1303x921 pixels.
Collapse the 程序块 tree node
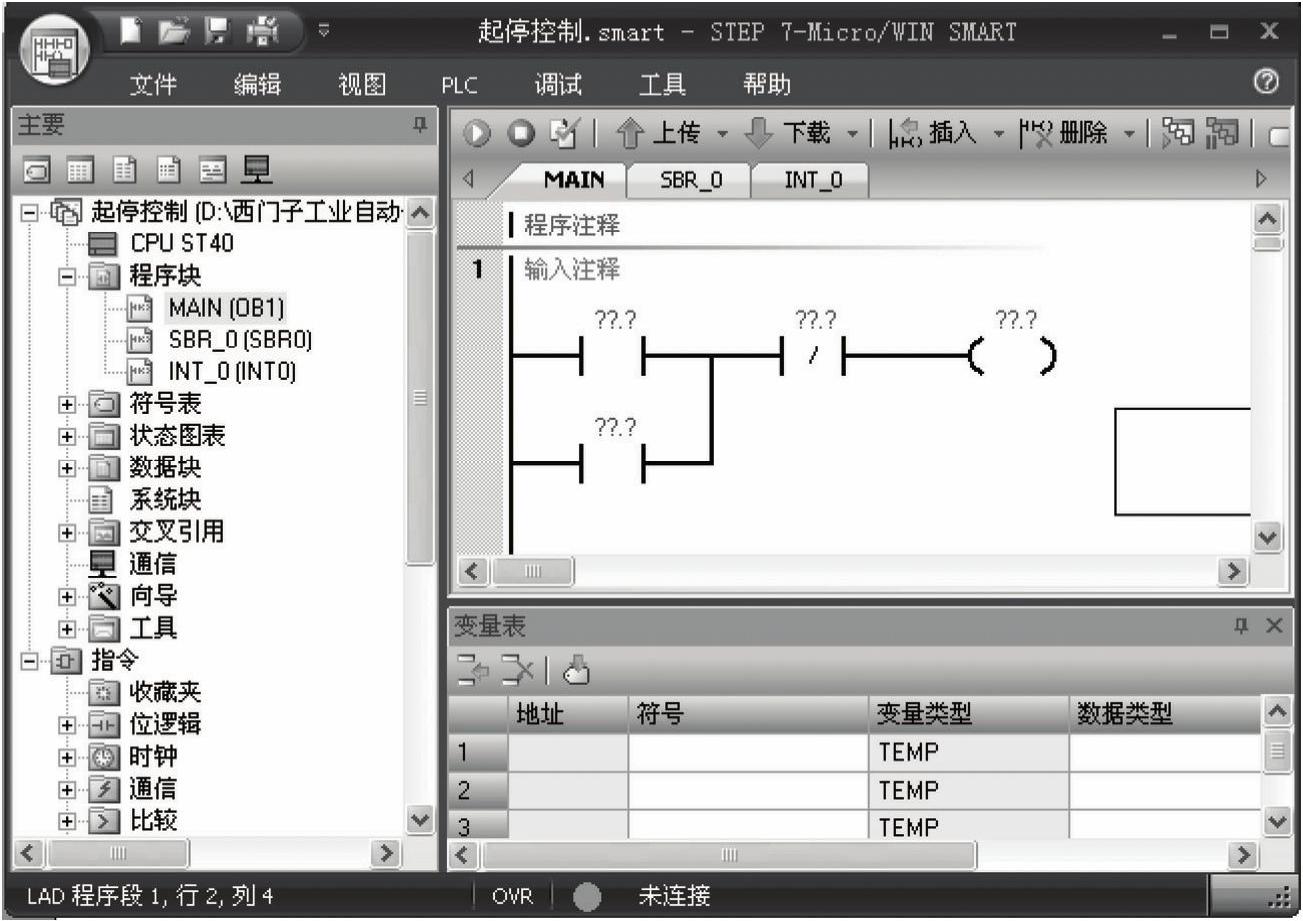pos(67,276)
